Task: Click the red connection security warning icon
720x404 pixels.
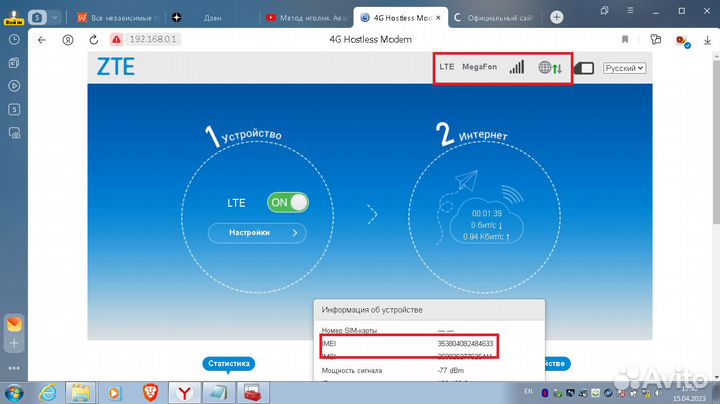Action: [x=116, y=39]
